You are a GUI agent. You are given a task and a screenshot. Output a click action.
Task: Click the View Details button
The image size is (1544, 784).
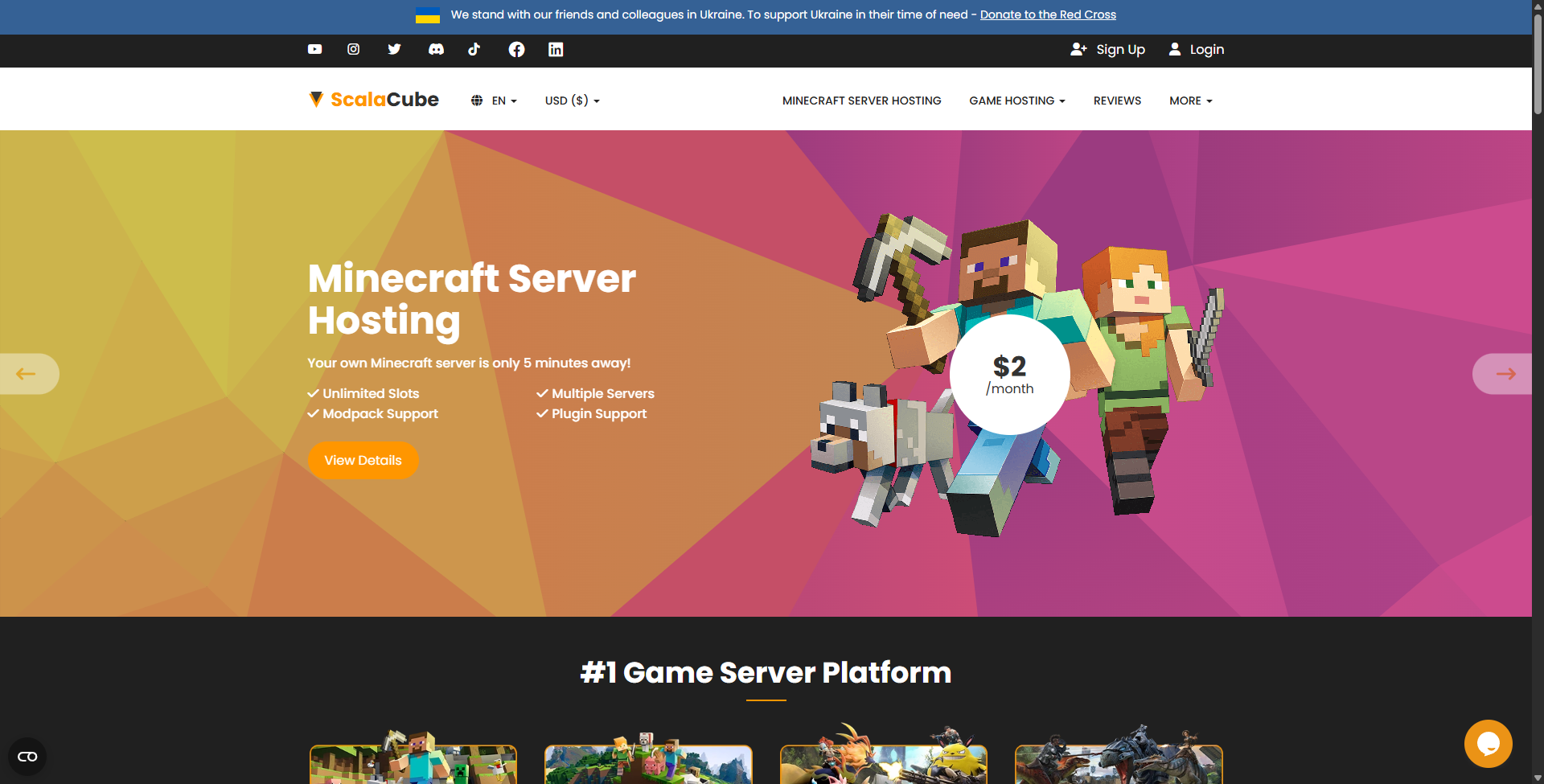pyautogui.click(x=363, y=461)
